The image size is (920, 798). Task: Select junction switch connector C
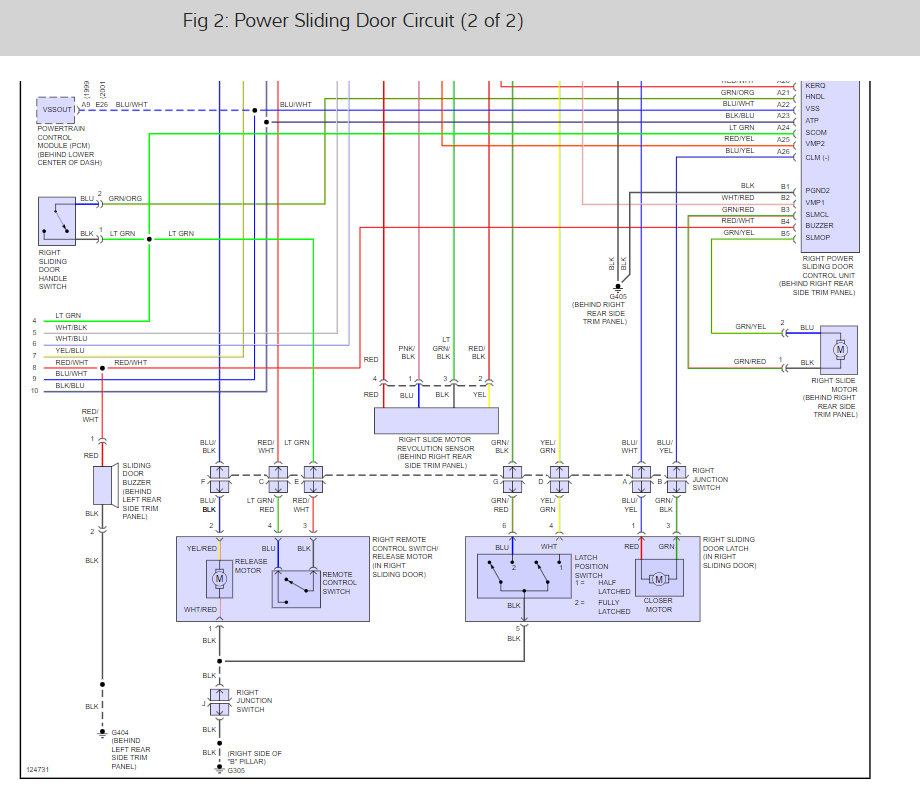(x=278, y=479)
